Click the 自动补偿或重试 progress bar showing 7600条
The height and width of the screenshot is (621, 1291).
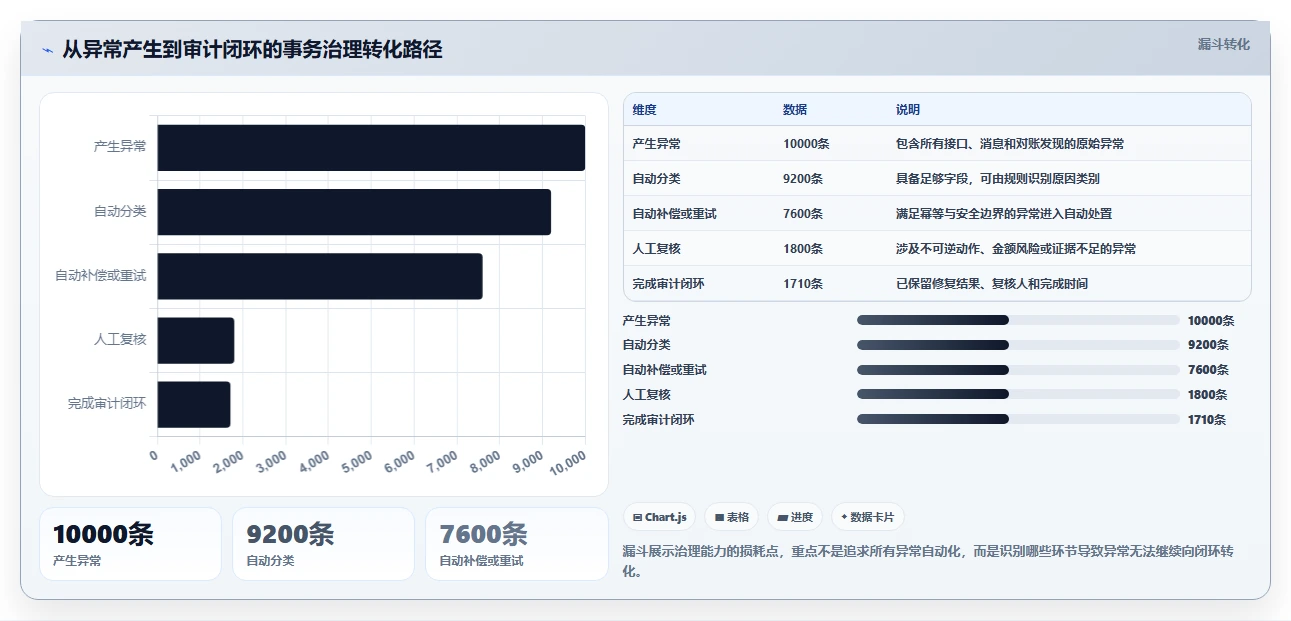click(1018, 370)
